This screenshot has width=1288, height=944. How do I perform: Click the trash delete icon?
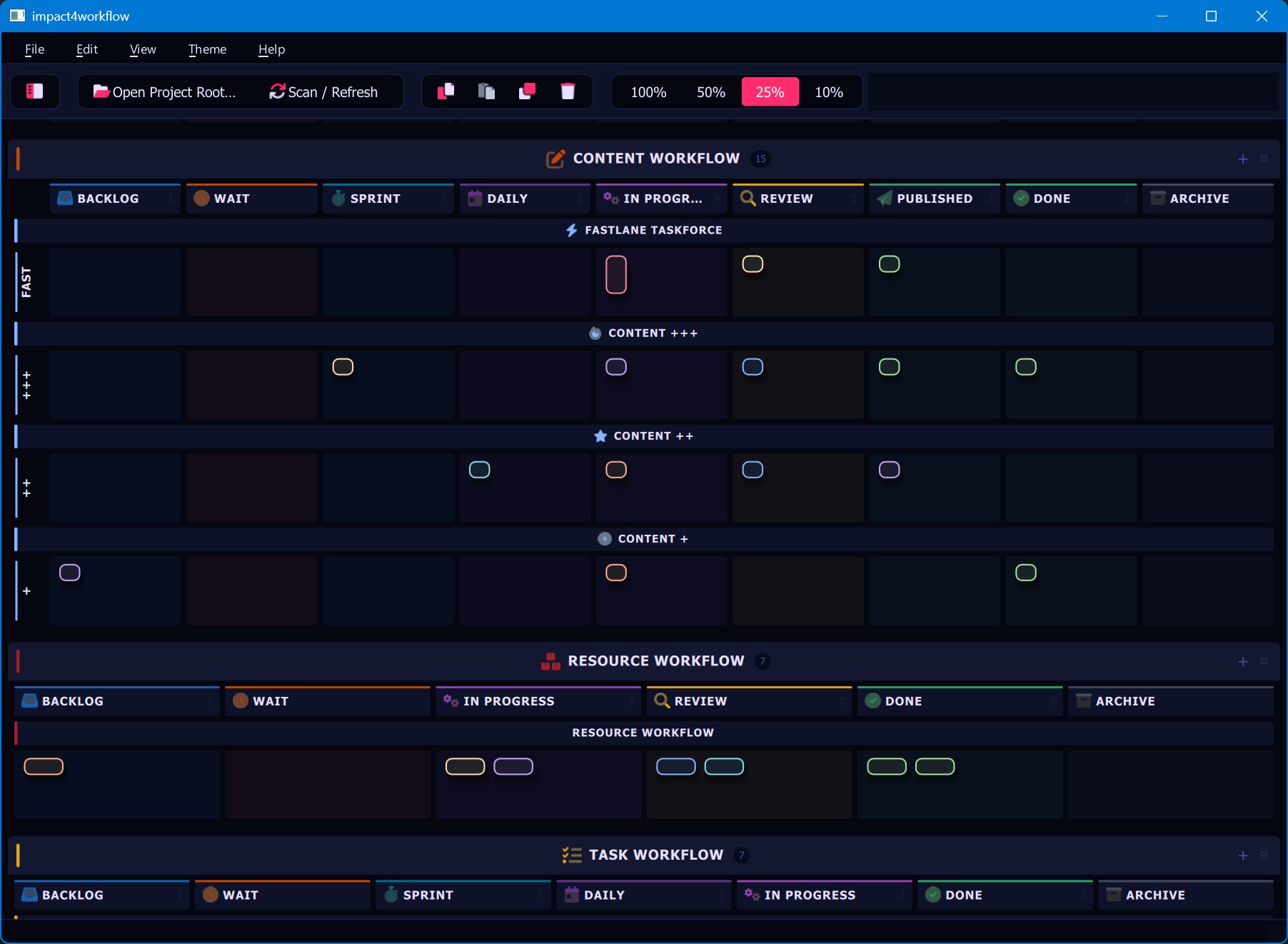[x=568, y=91]
